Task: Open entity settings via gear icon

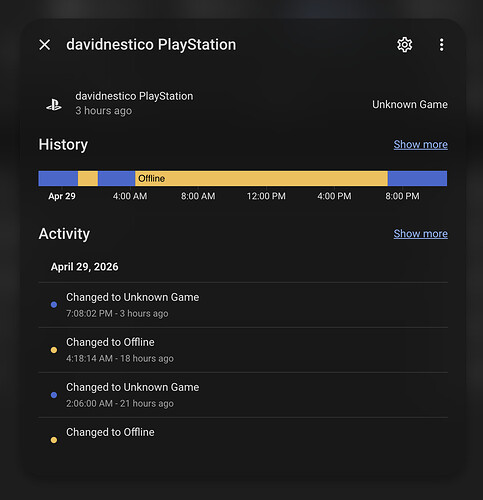Action: tap(405, 45)
